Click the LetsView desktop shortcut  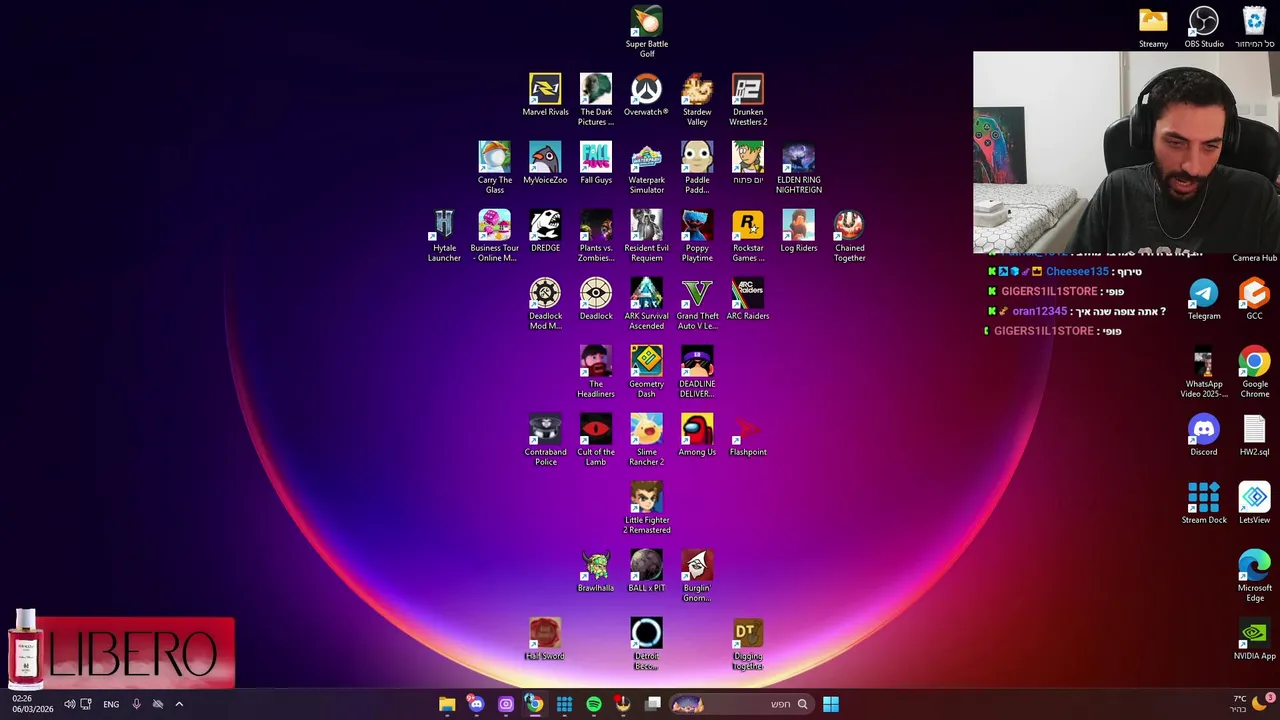pyautogui.click(x=1254, y=503)
